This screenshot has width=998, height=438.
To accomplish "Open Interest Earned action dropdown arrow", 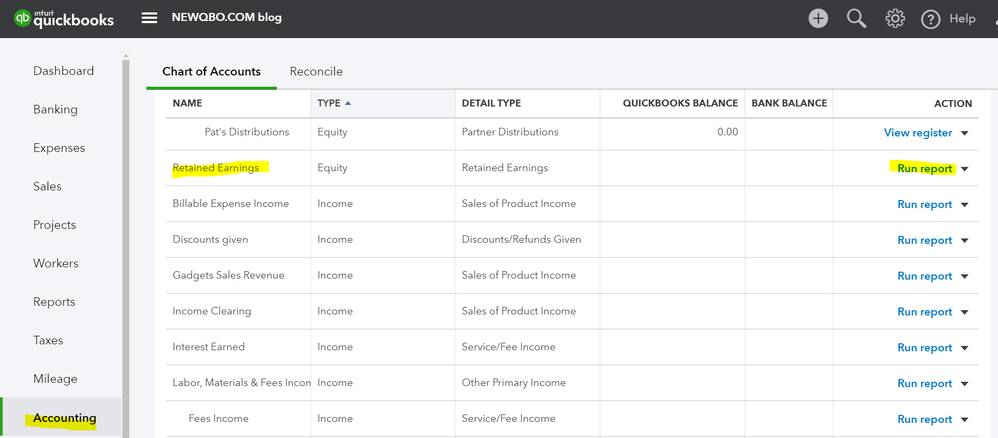I will pos(965,348).
